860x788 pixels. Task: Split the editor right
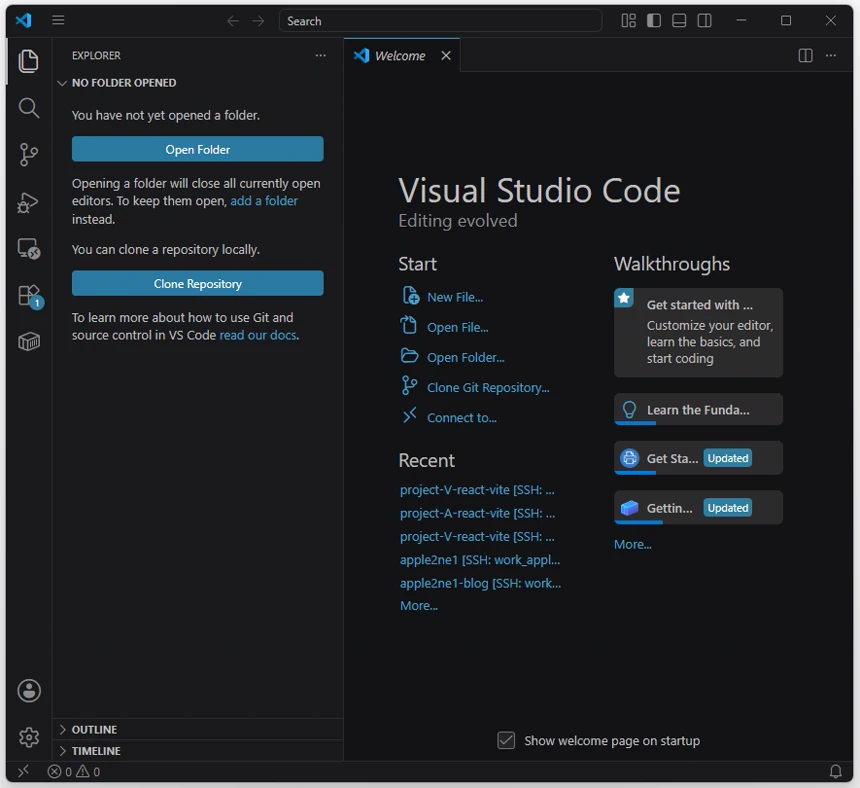806,55
